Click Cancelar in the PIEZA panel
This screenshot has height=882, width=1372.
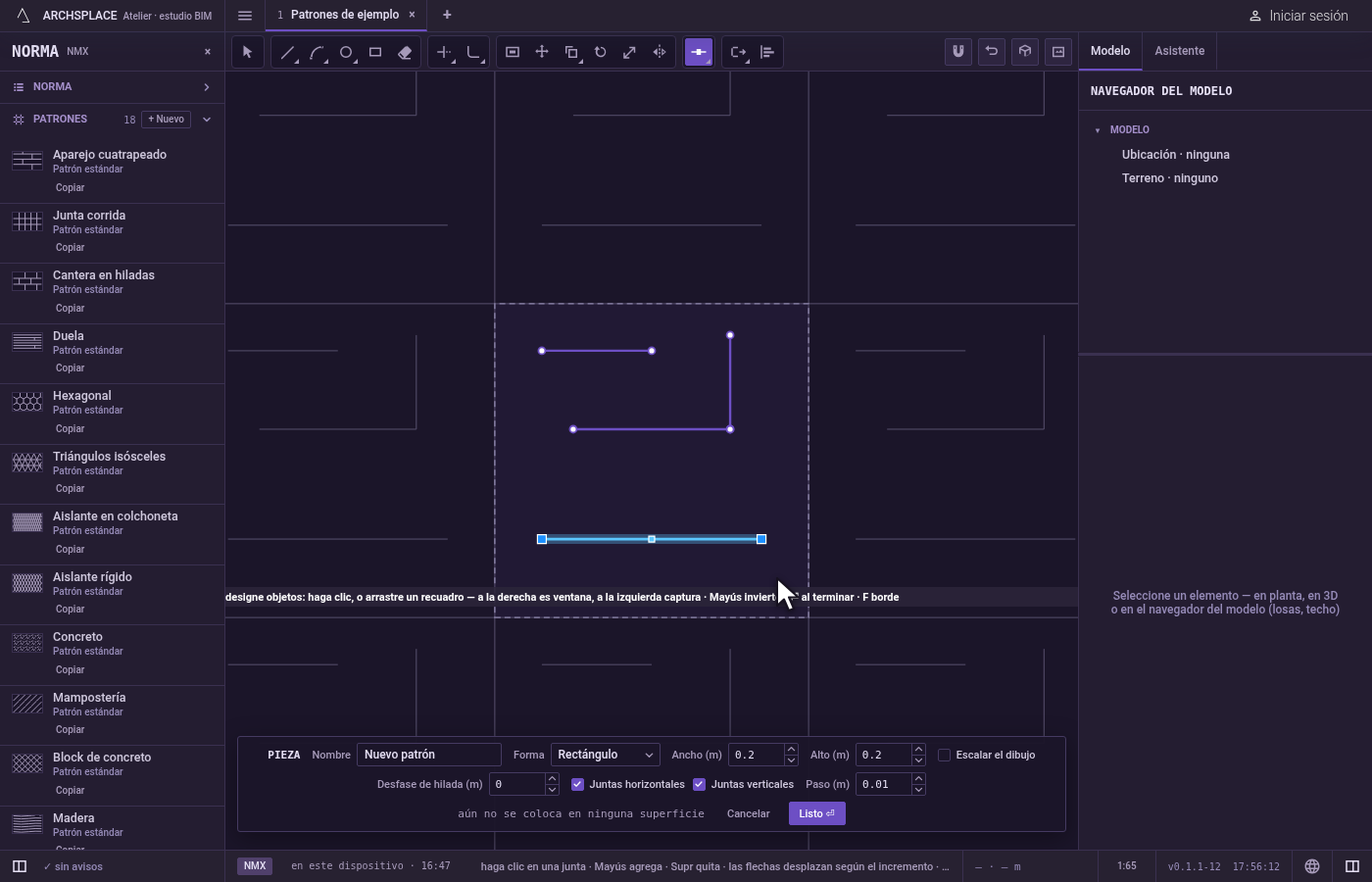tap(748, 813)
